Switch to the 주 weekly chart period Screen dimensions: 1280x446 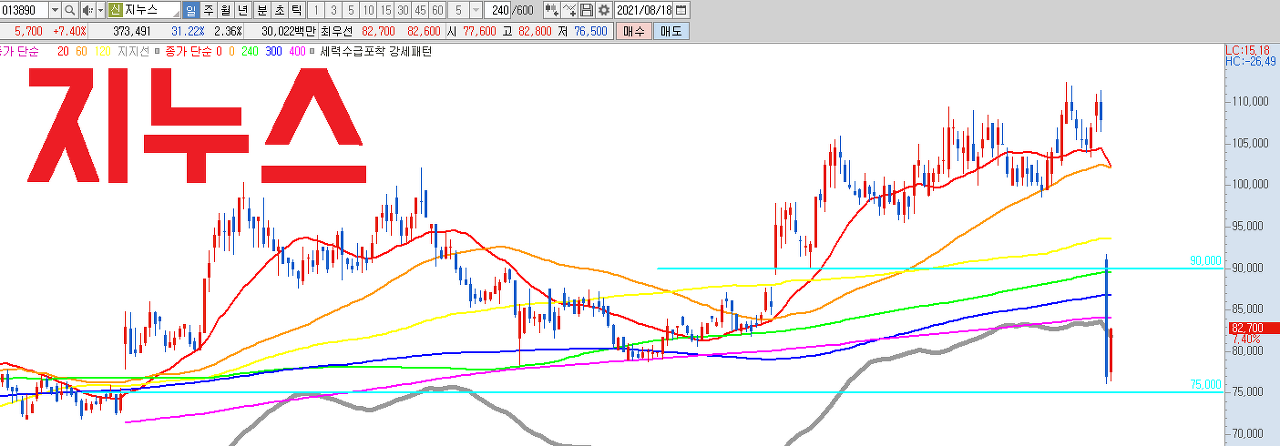(208, 10)
